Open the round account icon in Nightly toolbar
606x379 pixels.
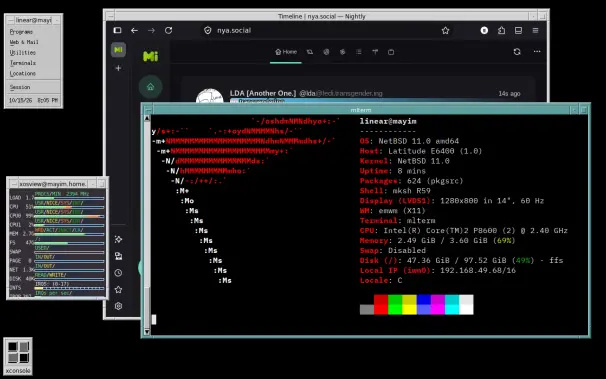point(484,30)
